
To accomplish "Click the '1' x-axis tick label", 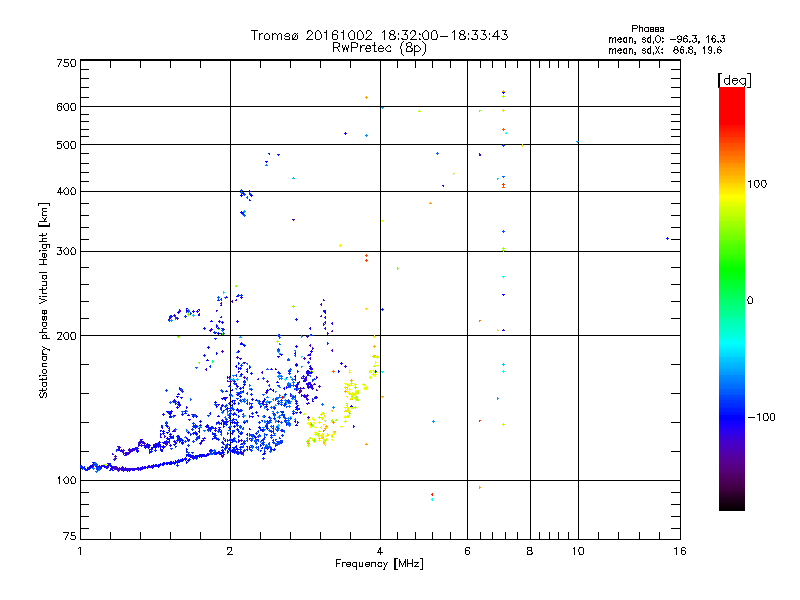I will tap(80, 551).
